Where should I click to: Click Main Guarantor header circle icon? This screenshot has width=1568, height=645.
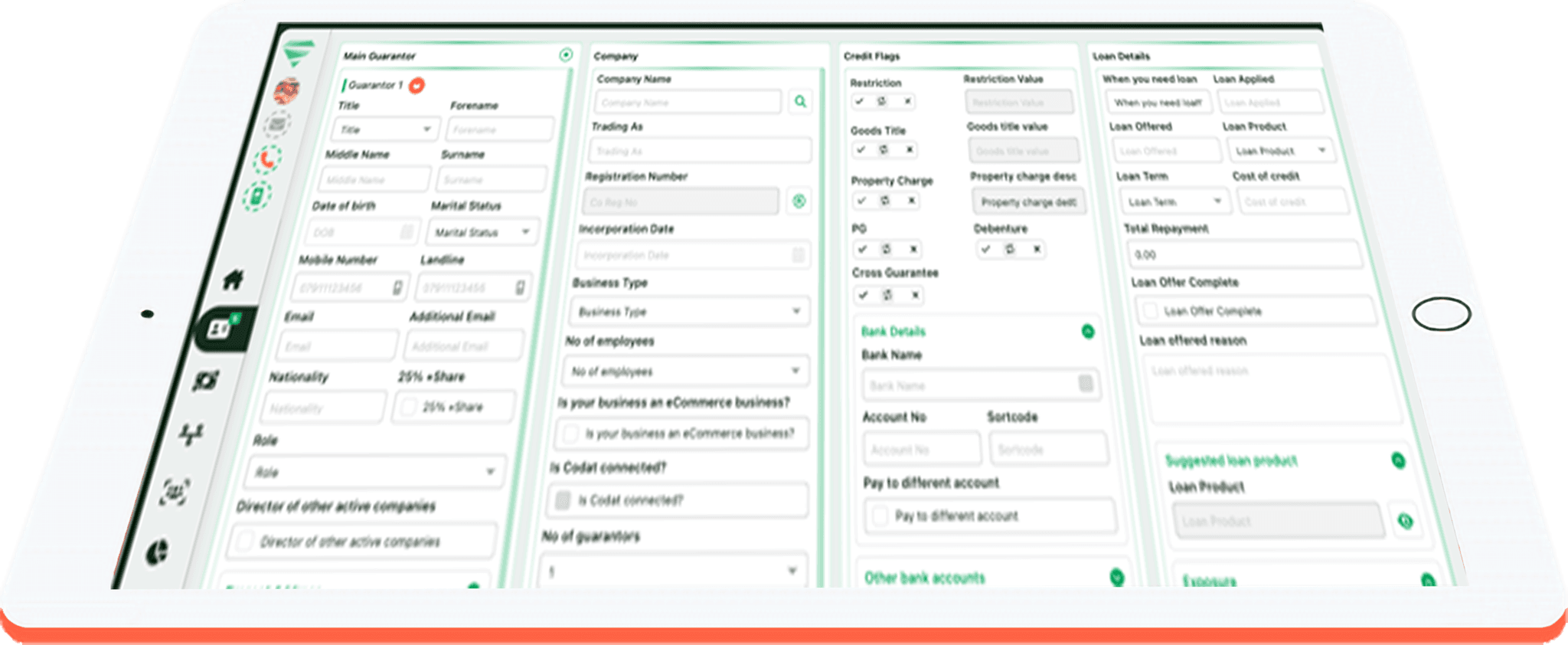(x=566, y=54)
